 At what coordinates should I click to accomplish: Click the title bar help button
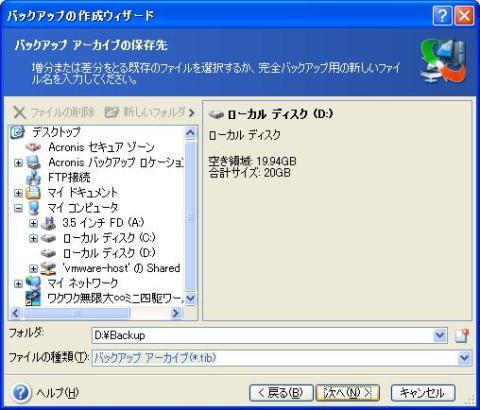[442, 15]
